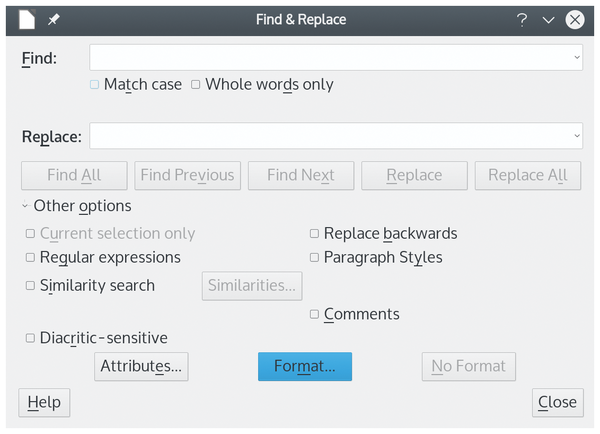Click inside the Replace text field
Image resolution: width=600 pixels, height=434 pixels.
(331, 136)
